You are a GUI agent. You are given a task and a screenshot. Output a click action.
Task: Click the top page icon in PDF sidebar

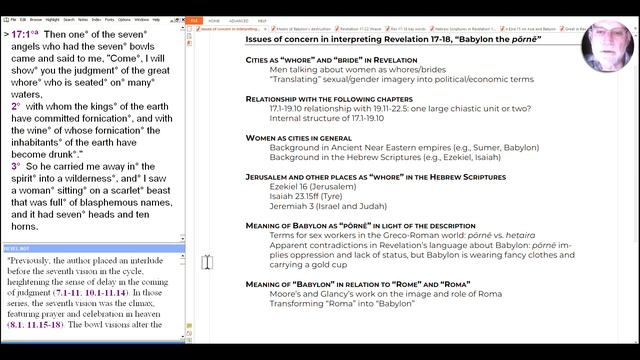[189, 29]
